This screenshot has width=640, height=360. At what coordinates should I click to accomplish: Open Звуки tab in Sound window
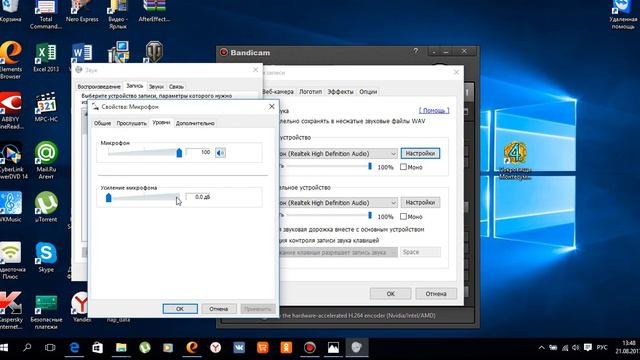click(x=156, y=87)
